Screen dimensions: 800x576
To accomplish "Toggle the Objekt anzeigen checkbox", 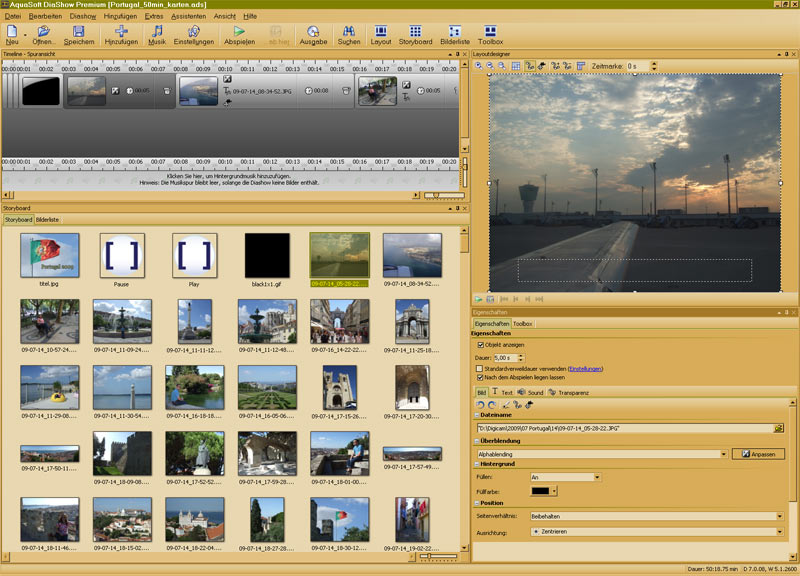I will [480, 345].
